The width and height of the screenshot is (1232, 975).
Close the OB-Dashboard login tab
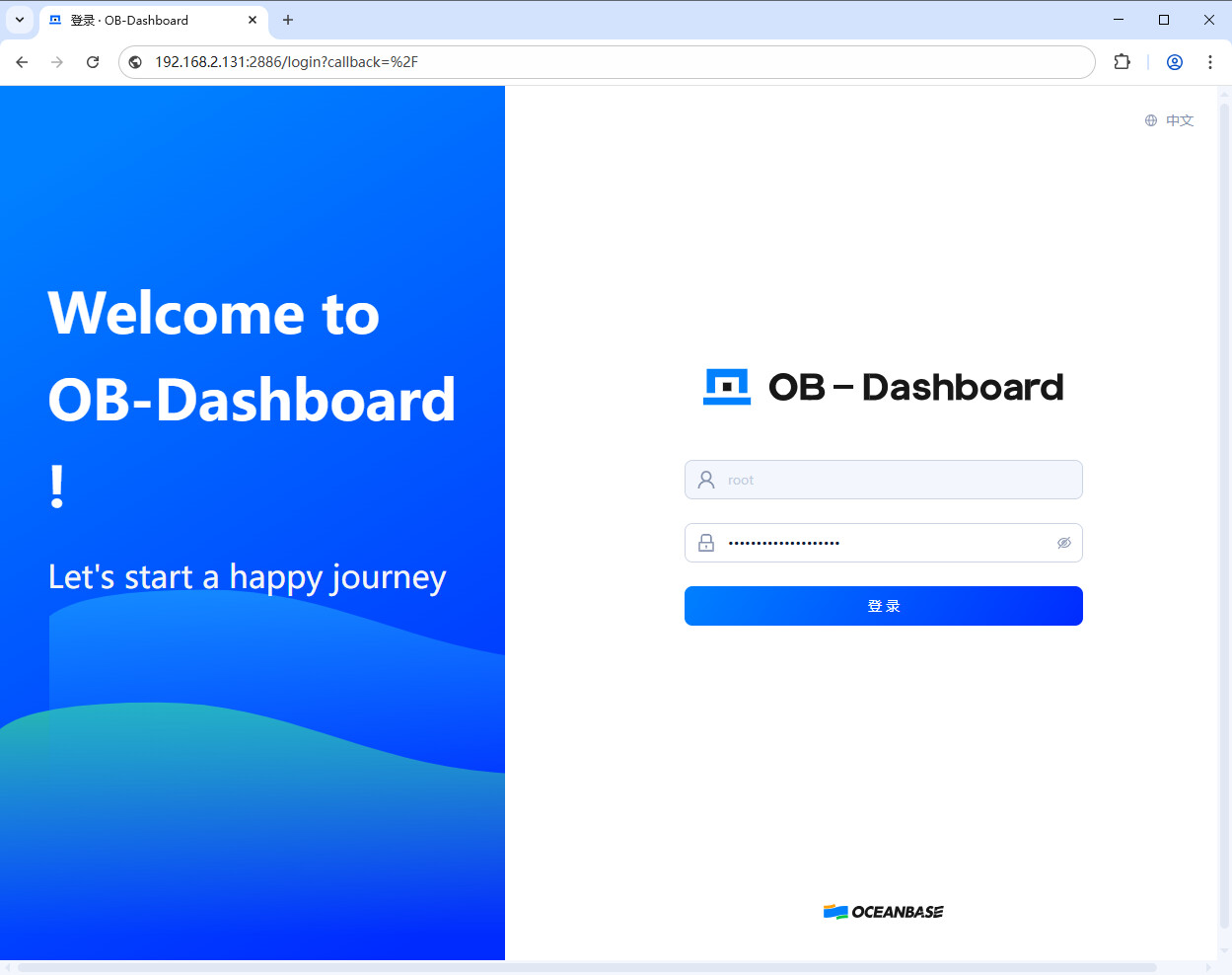[253, 20]
